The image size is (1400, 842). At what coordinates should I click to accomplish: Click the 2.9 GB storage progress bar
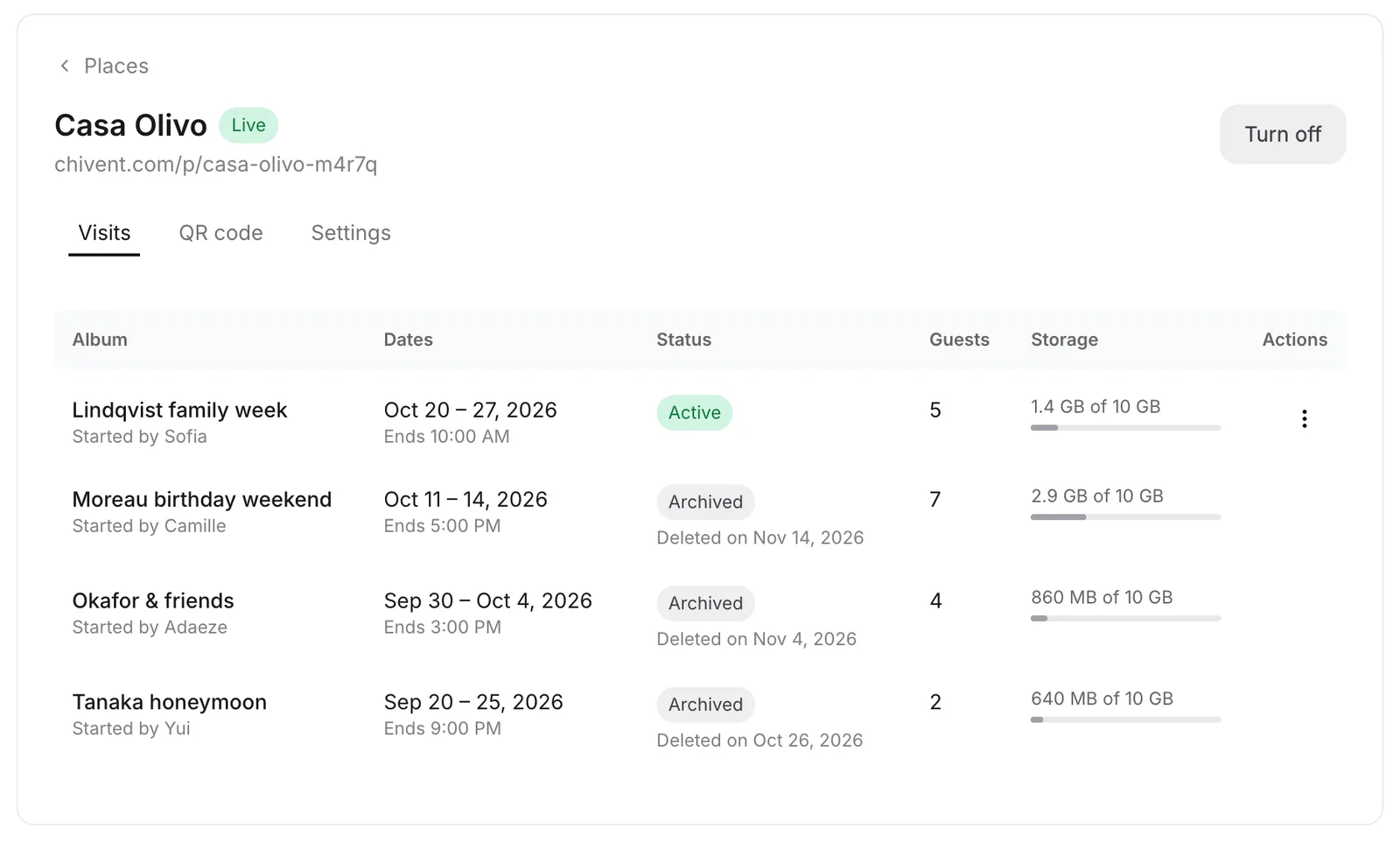(1125, 517)
